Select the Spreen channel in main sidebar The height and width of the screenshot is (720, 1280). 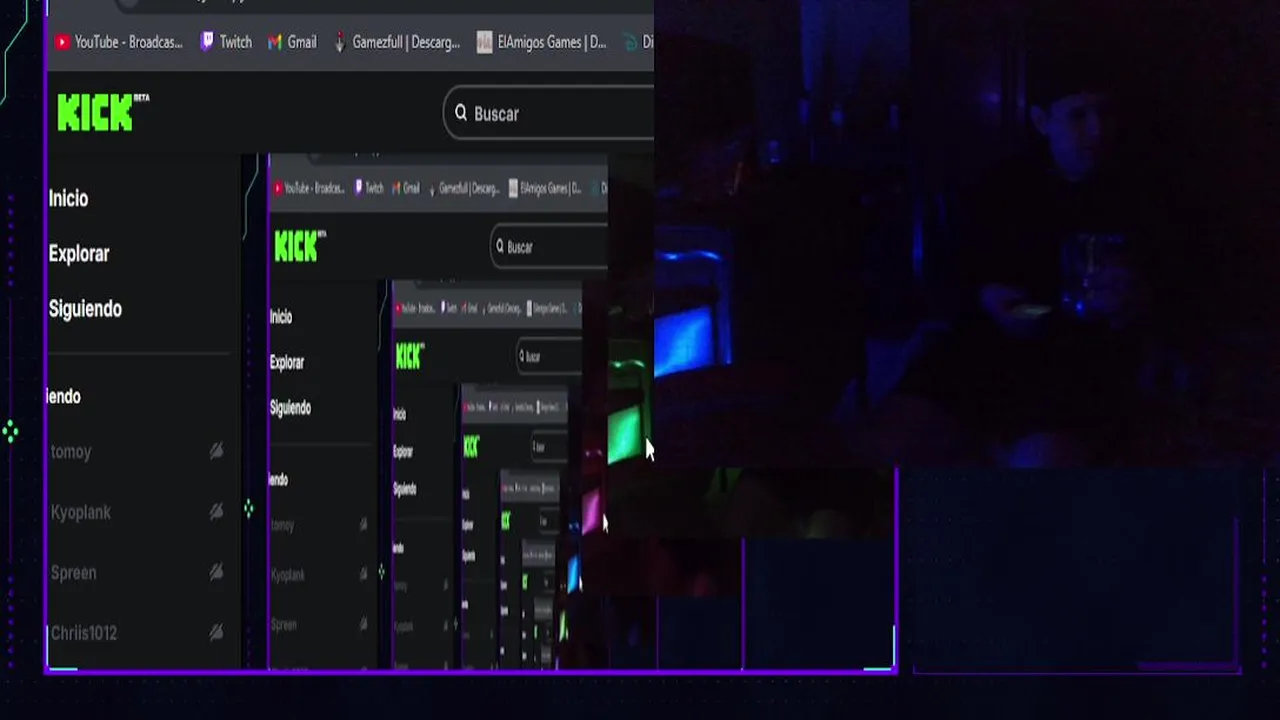pyautogui.click(x=74, y=573)
